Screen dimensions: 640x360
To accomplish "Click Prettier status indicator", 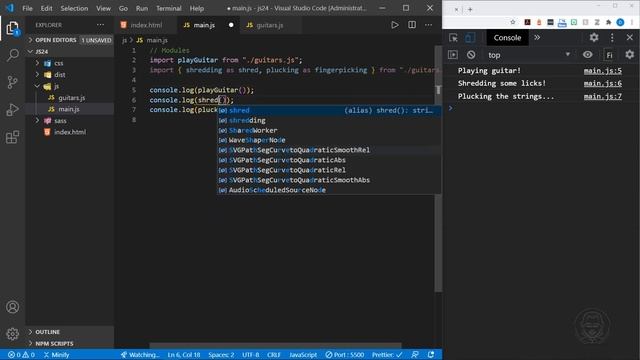I will 387,355.
